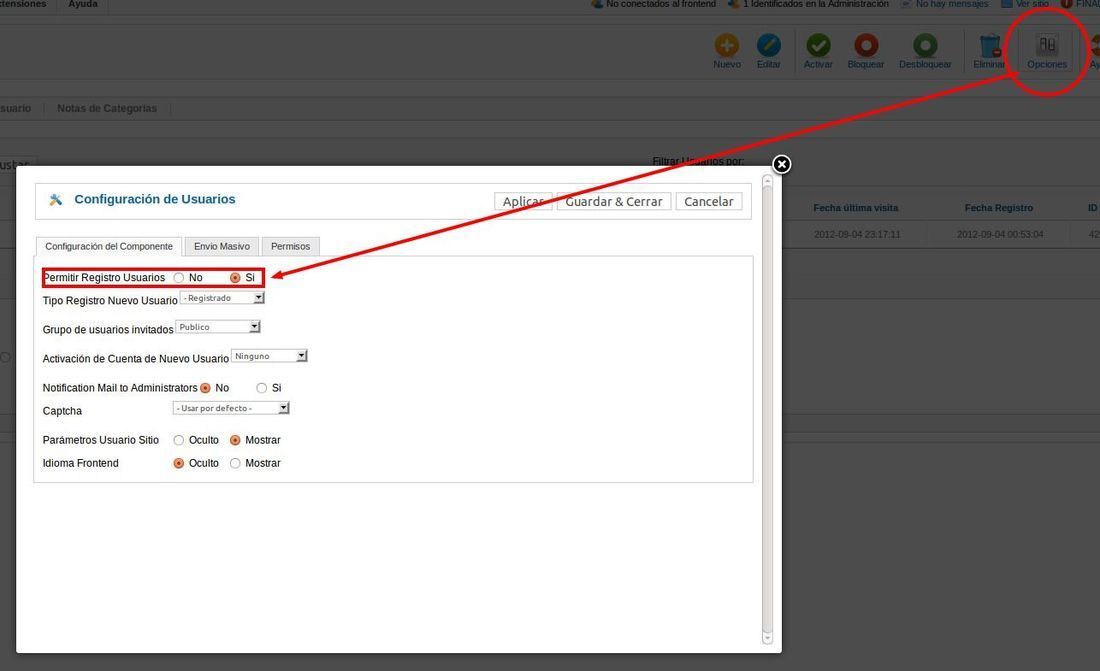Click the Bloquear red icon
This screenshot has width=1100, height=671.
(x=866, y=46)
